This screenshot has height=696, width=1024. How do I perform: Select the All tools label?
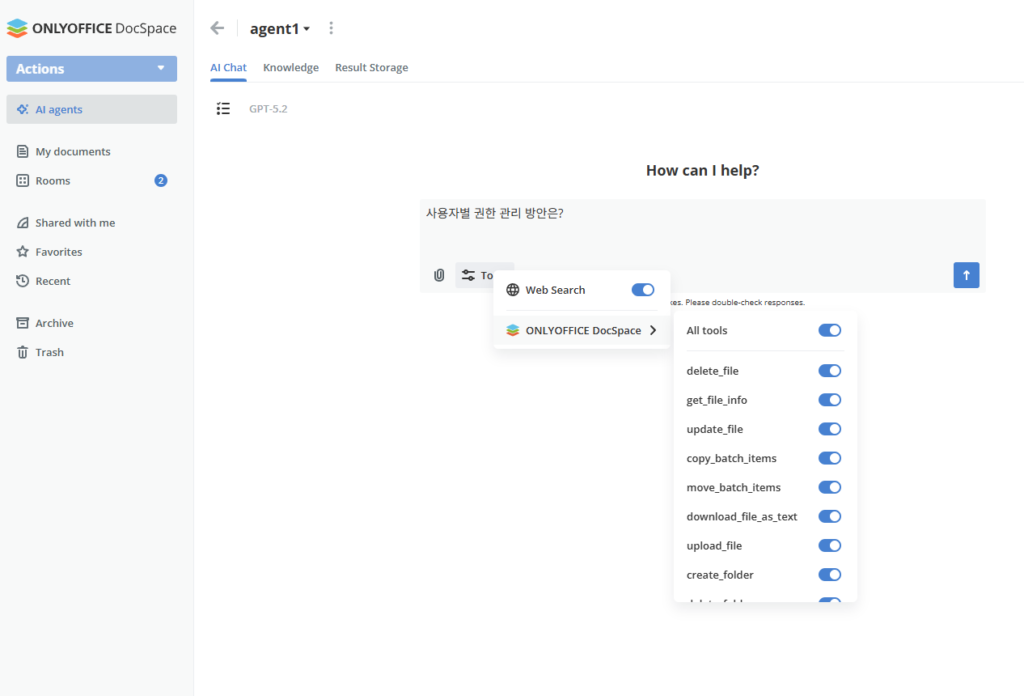click(707, 330)
